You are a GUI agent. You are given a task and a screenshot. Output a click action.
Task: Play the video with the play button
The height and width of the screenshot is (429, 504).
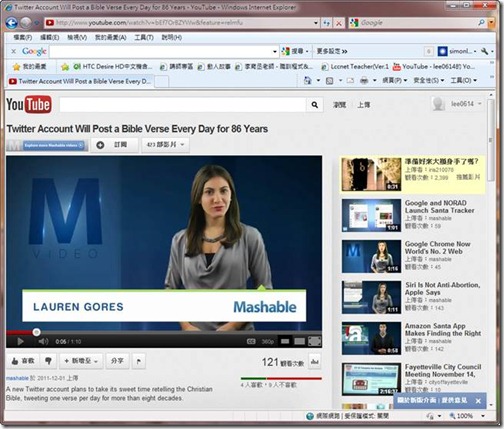(20, 342)
